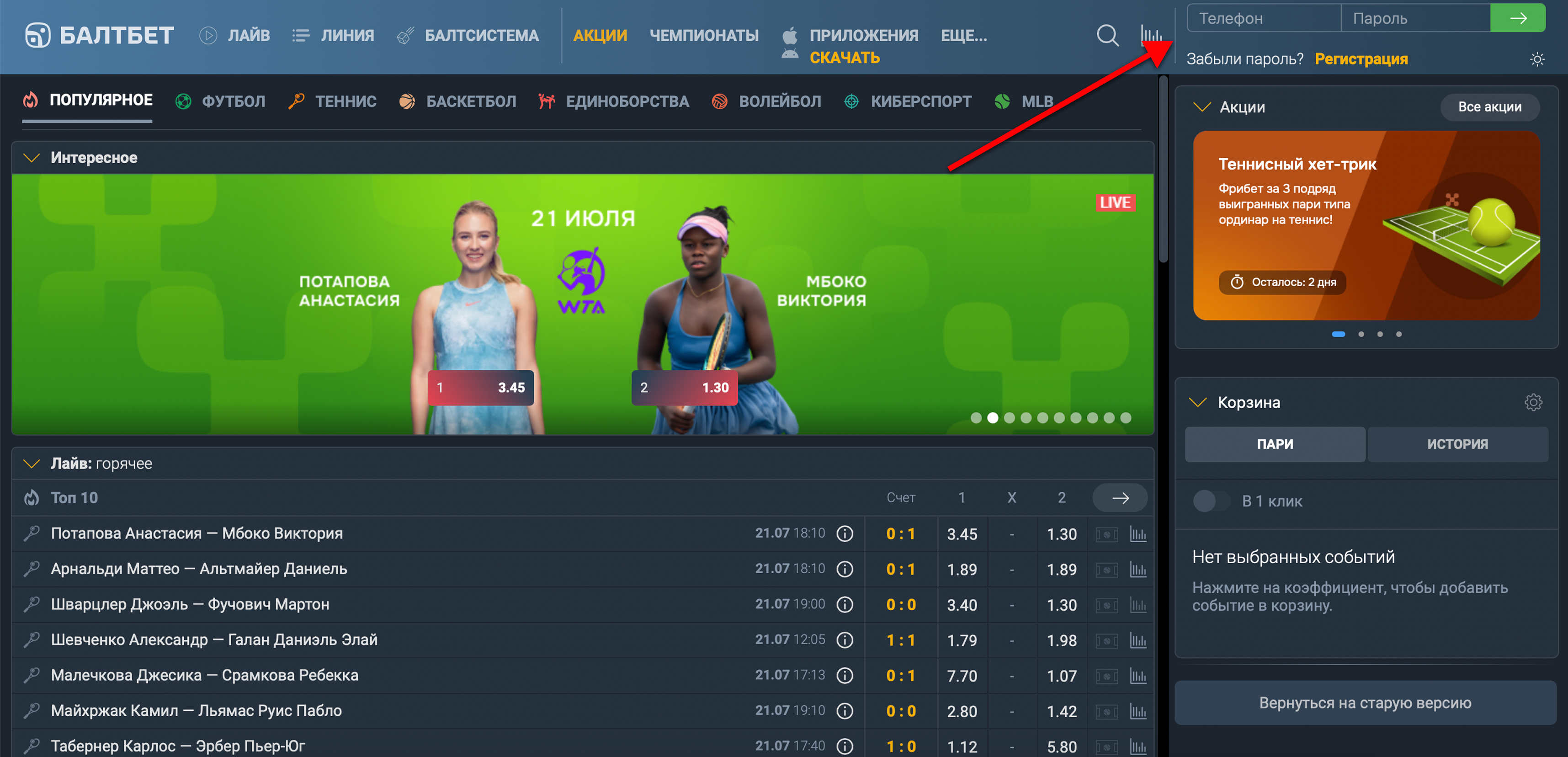Switch theme with the sun icon
Viewport: 1568px width, 757px height.
coord(1537,59)
